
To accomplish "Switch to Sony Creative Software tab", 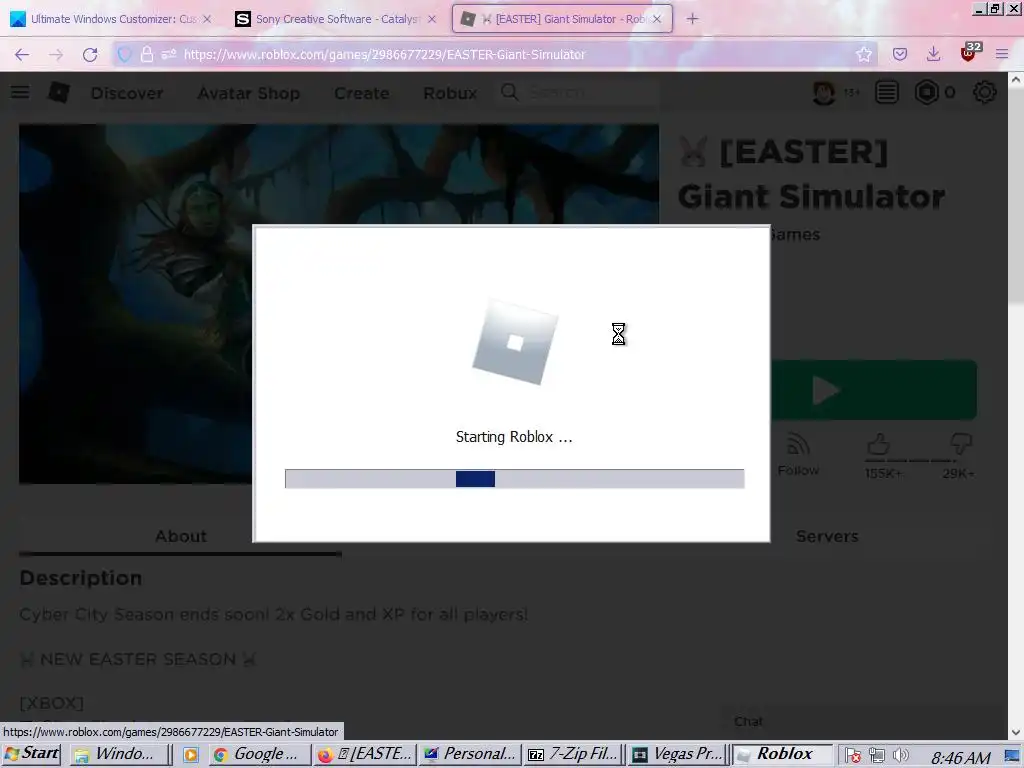I will tap(336, 19).
